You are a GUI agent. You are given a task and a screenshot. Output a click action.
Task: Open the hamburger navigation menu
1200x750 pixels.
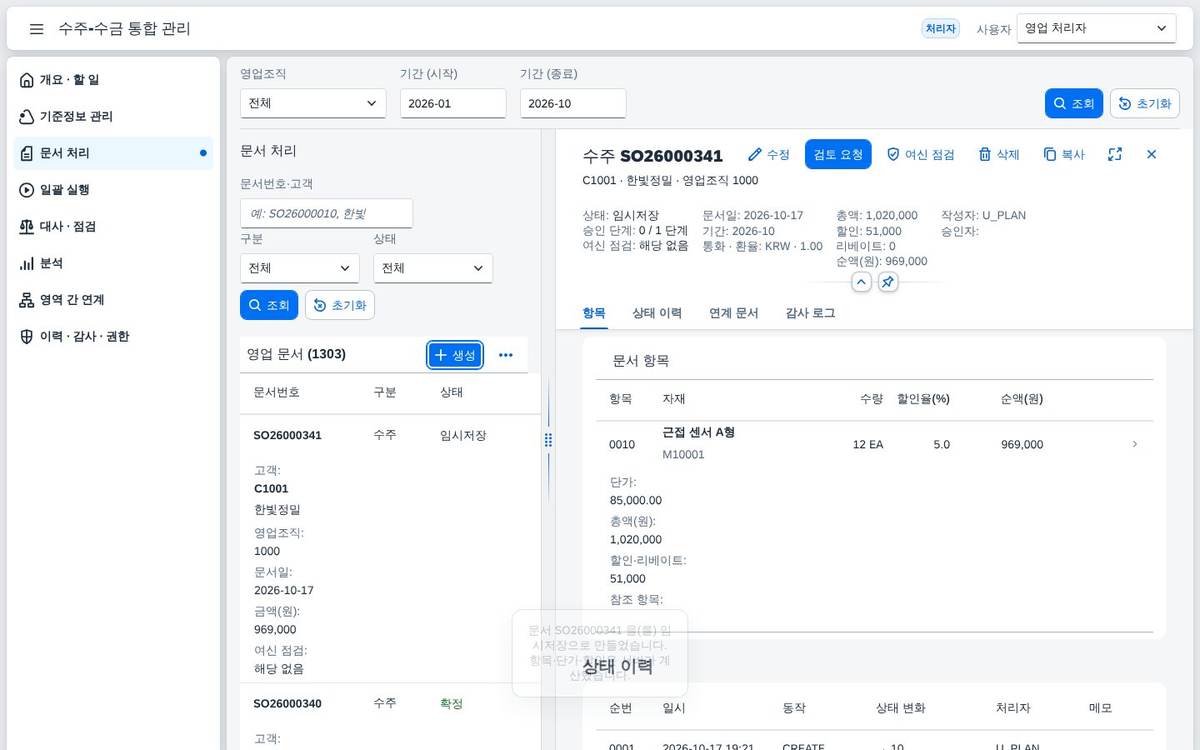tap(37, 29)
